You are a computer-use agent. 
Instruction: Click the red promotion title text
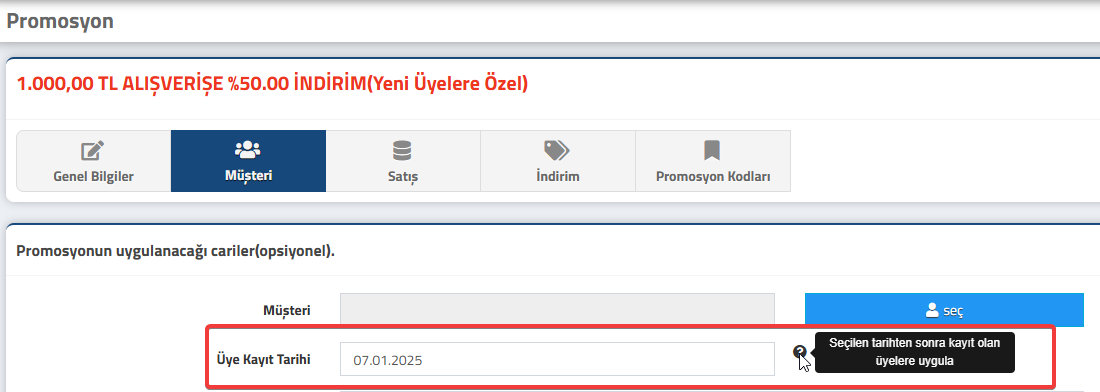272,84
